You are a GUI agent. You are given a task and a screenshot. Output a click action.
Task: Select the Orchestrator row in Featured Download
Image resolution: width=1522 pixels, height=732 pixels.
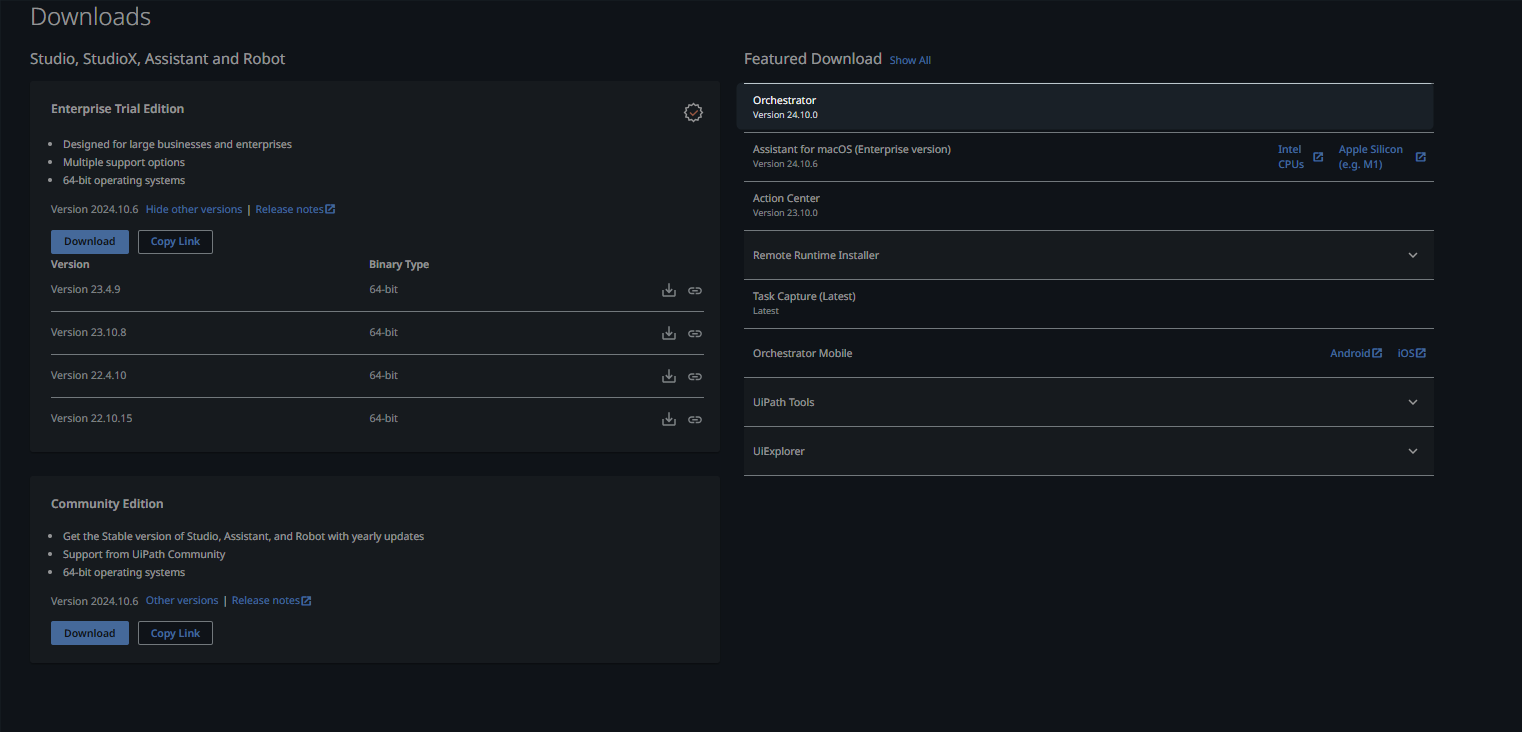(x=1084, y=107)
